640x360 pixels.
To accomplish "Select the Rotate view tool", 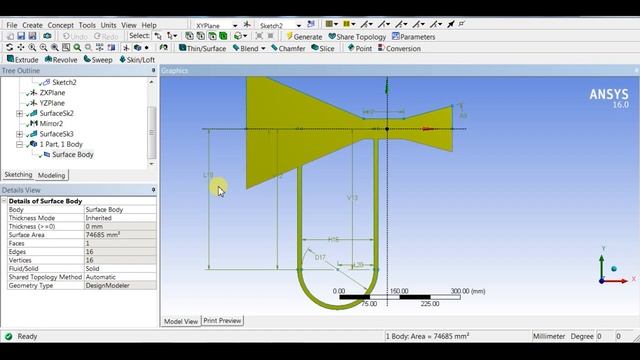I will coord(9,48).
